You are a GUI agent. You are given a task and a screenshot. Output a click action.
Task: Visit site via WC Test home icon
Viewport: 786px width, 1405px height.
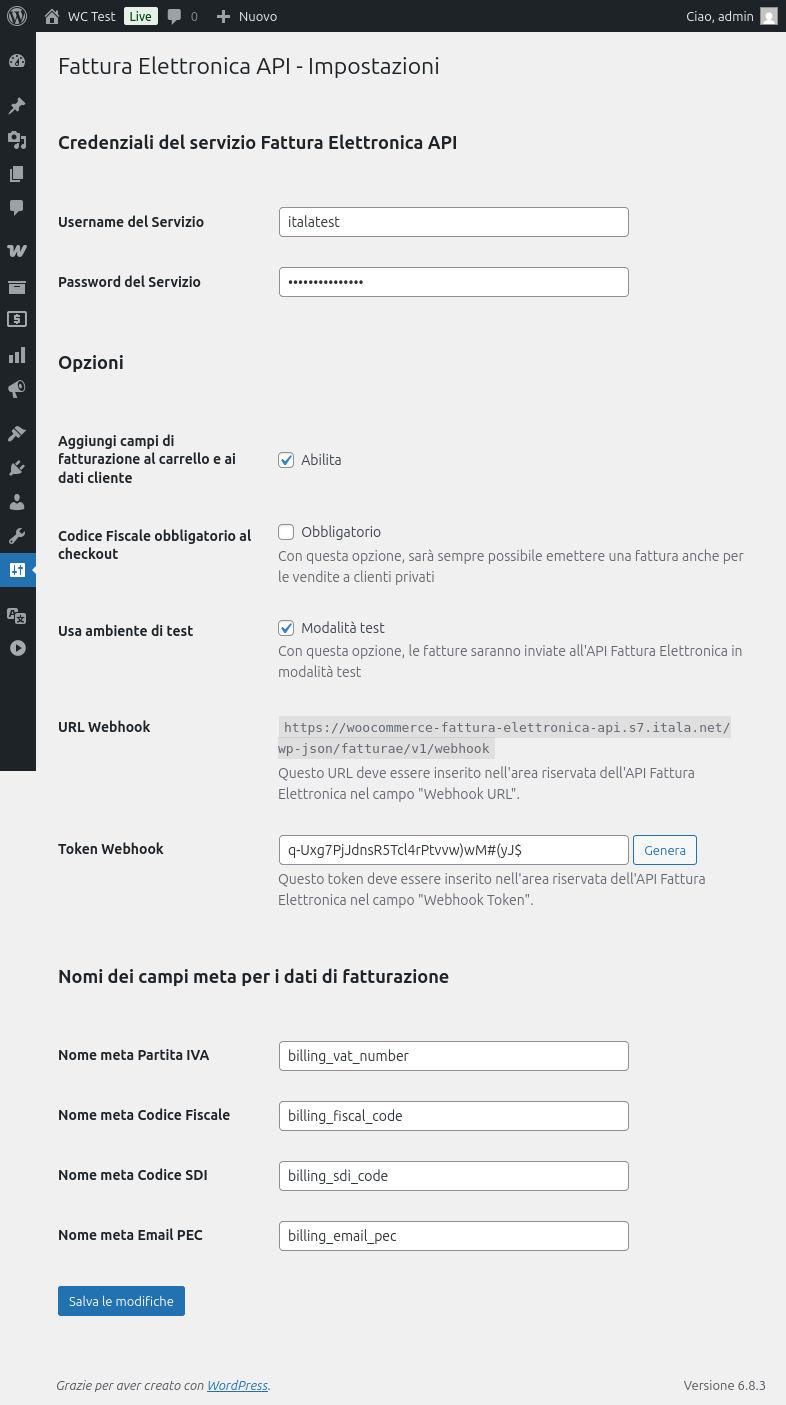pos(52,16)
